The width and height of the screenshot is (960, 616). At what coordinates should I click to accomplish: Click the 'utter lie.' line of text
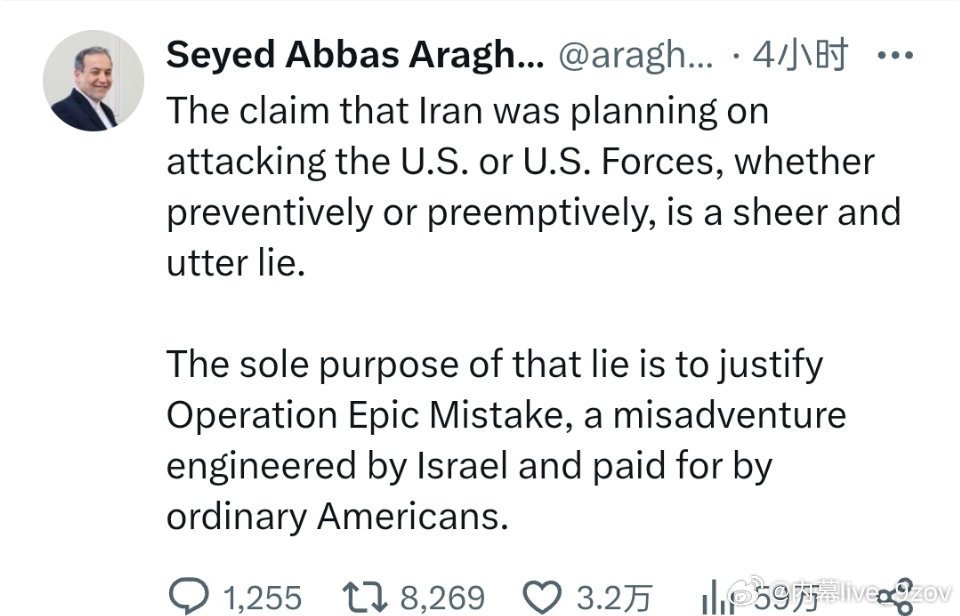(234, 263)
